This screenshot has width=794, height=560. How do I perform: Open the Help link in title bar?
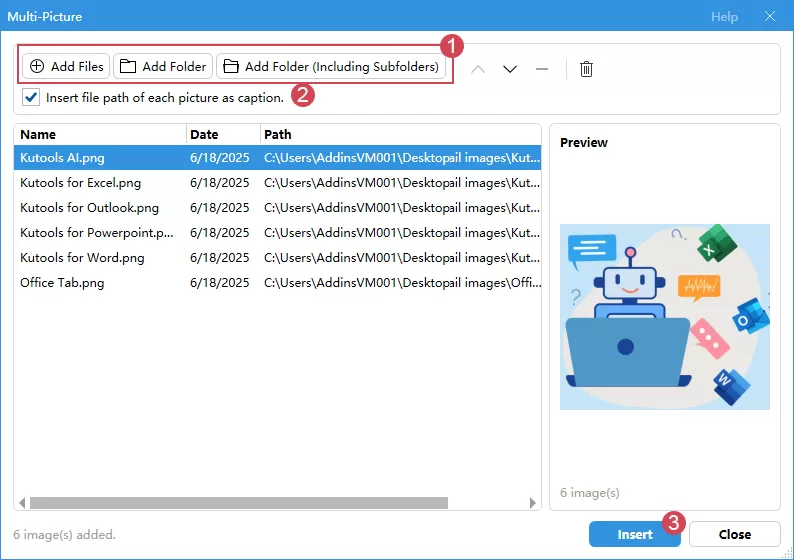(724, 17)
